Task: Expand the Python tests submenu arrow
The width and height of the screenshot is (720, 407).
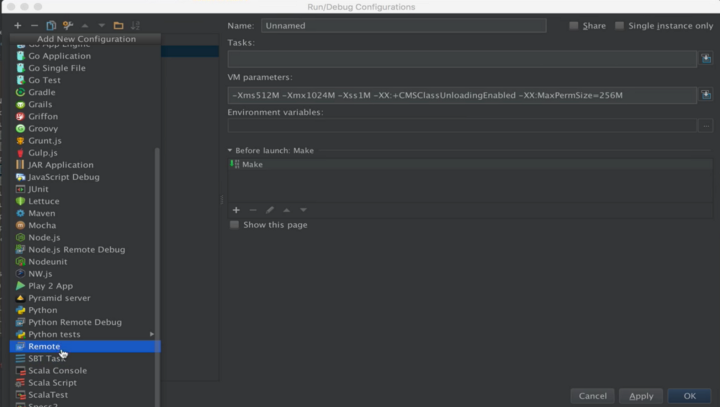Action: click(x=152, y=334)
